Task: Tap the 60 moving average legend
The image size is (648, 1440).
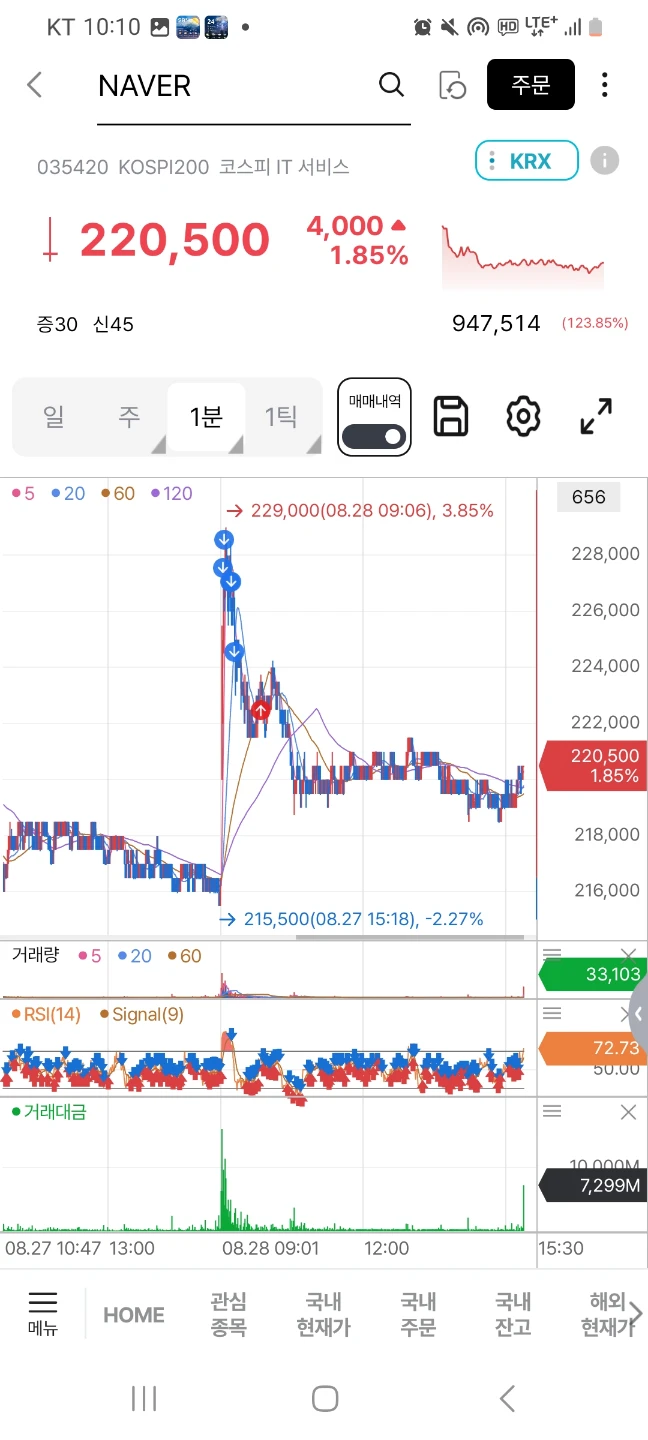Action: (x=119, y=494)
